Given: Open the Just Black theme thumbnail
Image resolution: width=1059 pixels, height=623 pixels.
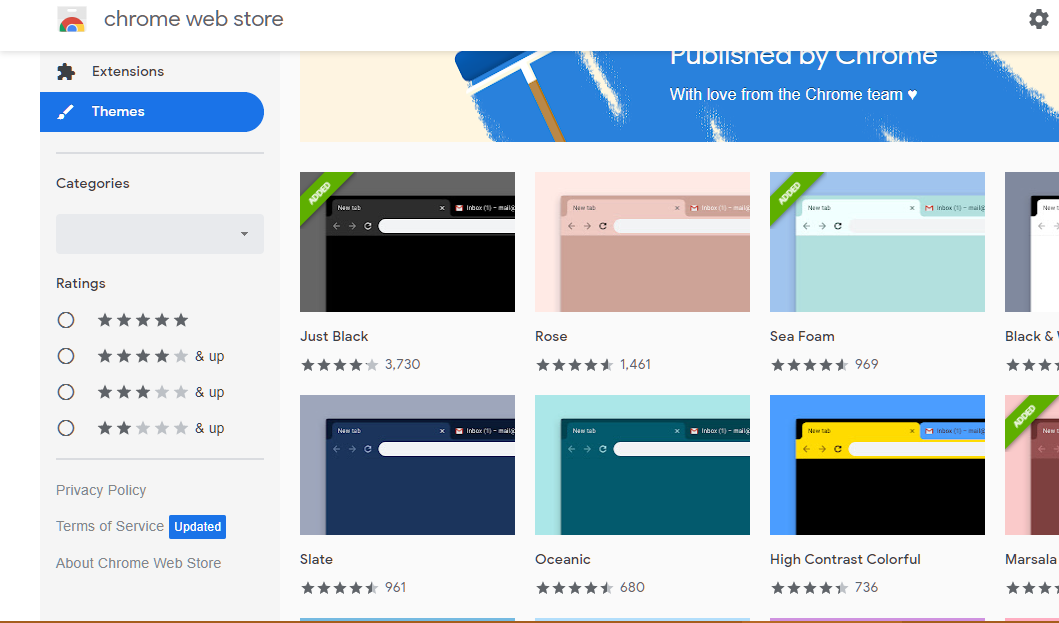Looking at the screenshot, I should (x=407, y=242).
